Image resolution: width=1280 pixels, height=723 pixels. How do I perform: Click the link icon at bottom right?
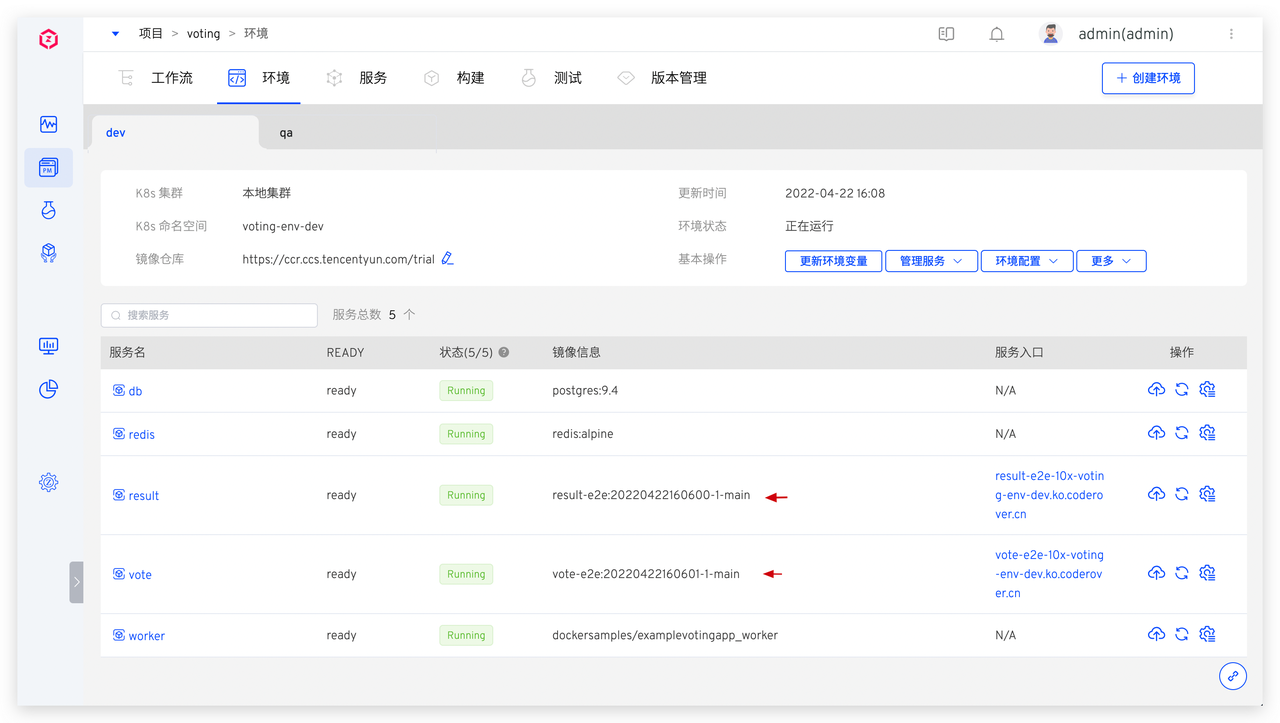coord(1232,676)
